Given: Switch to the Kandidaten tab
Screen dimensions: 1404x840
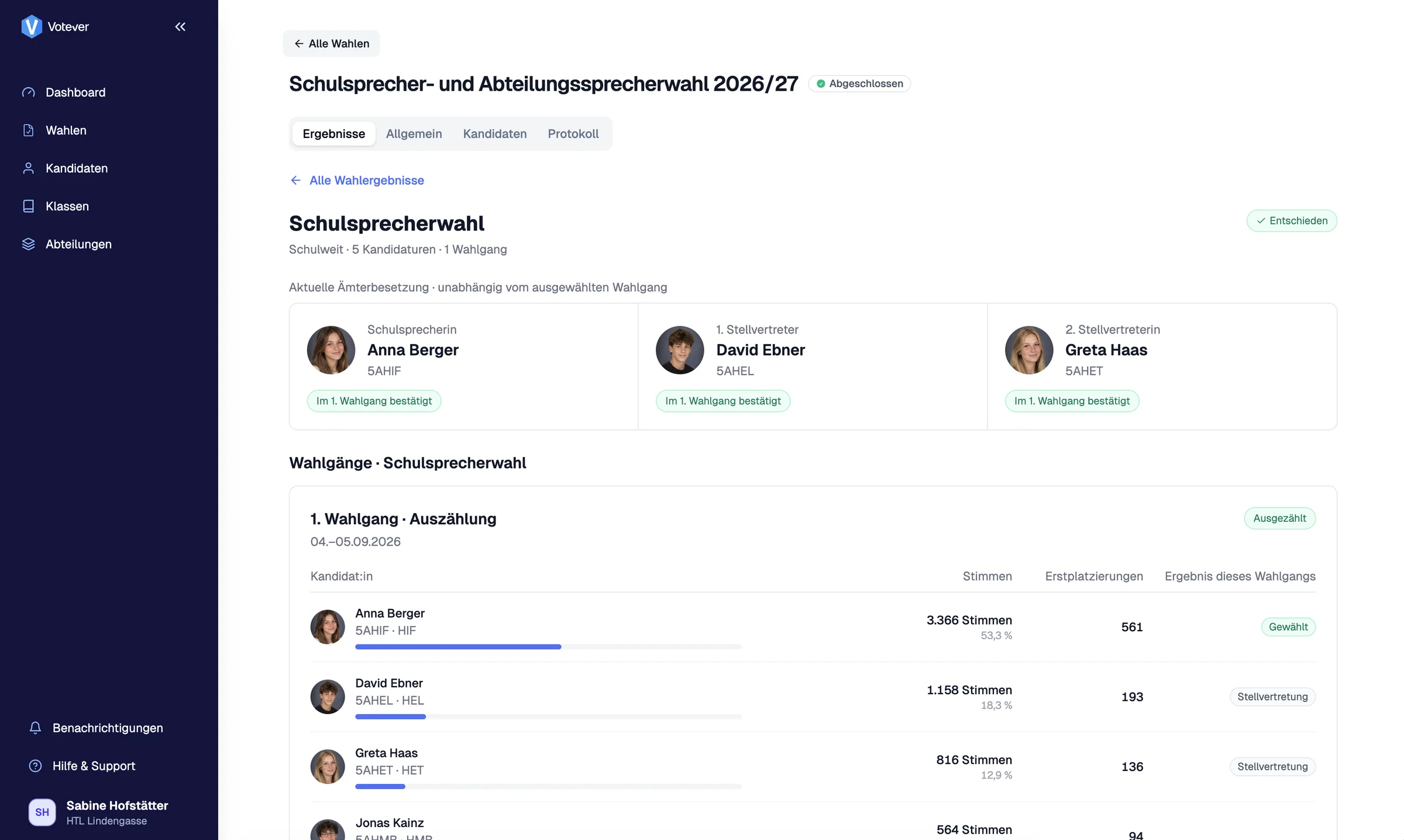Looking at the screenshot, I should pyautogui.click(x=495, y=134).
